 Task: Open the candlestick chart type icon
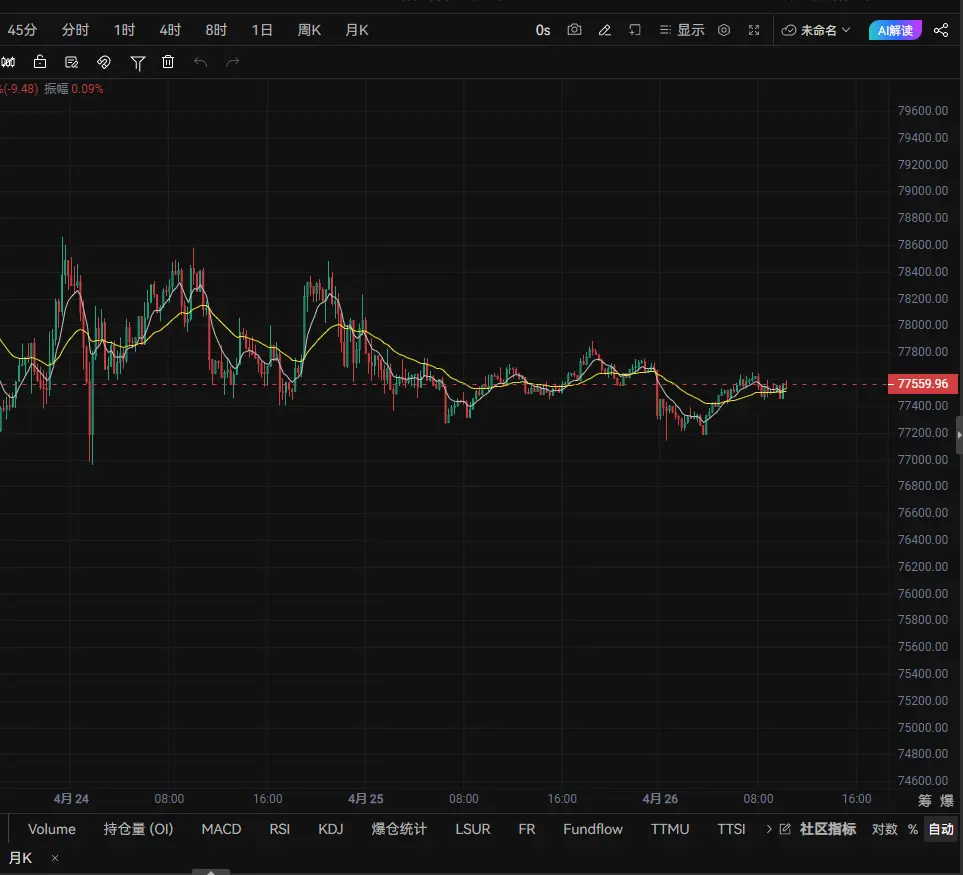[7, 62]
